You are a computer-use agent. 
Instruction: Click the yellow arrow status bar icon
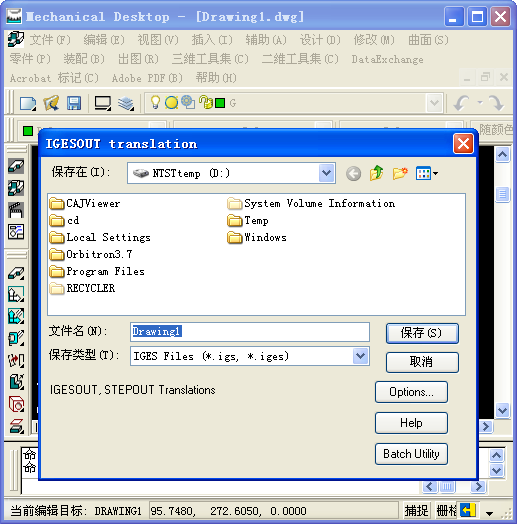[468, 510]
